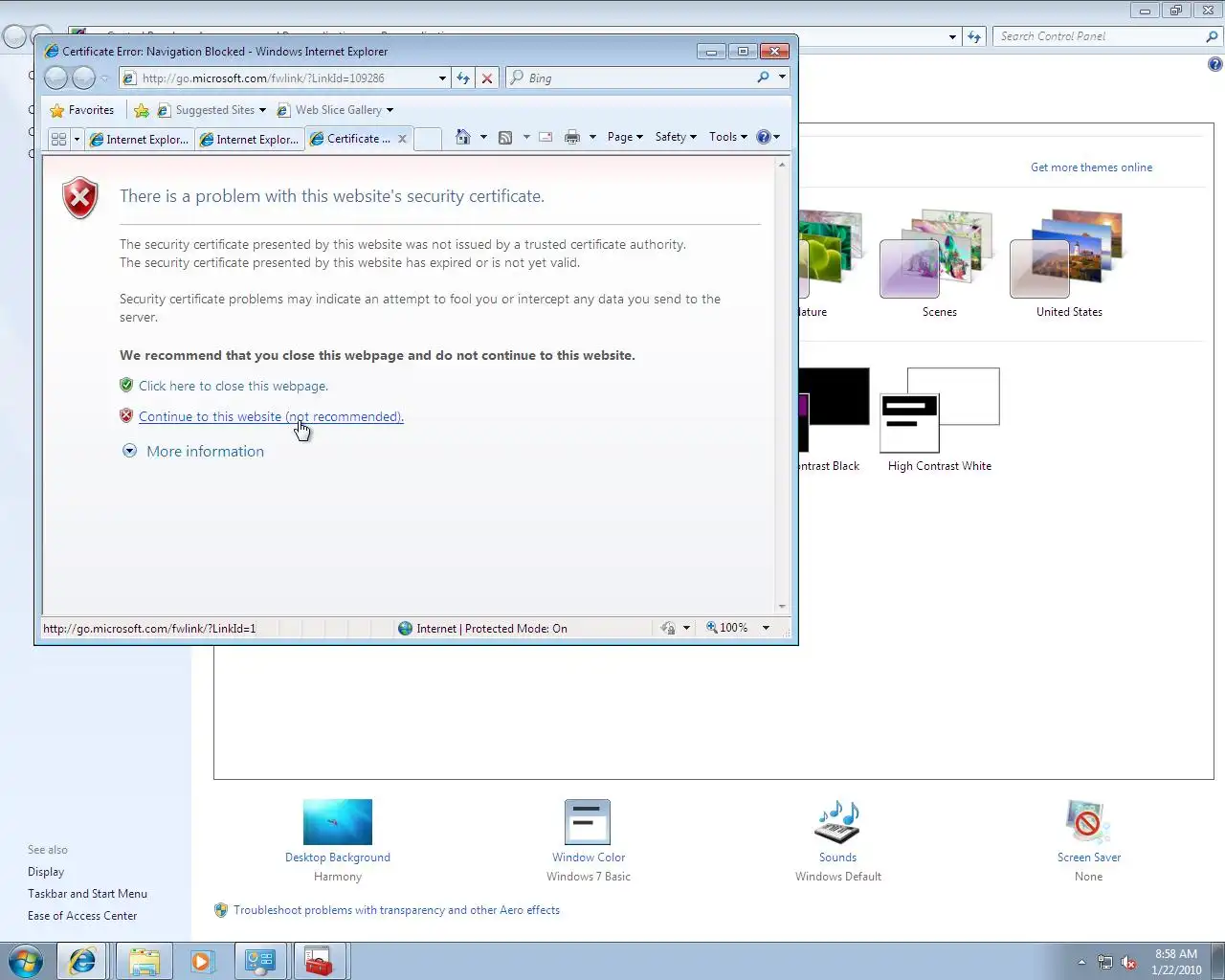This screenshot has height=980, width=1225.
Task: Switch to the Control Panel taskbar button
Action: tap(260, 961)
